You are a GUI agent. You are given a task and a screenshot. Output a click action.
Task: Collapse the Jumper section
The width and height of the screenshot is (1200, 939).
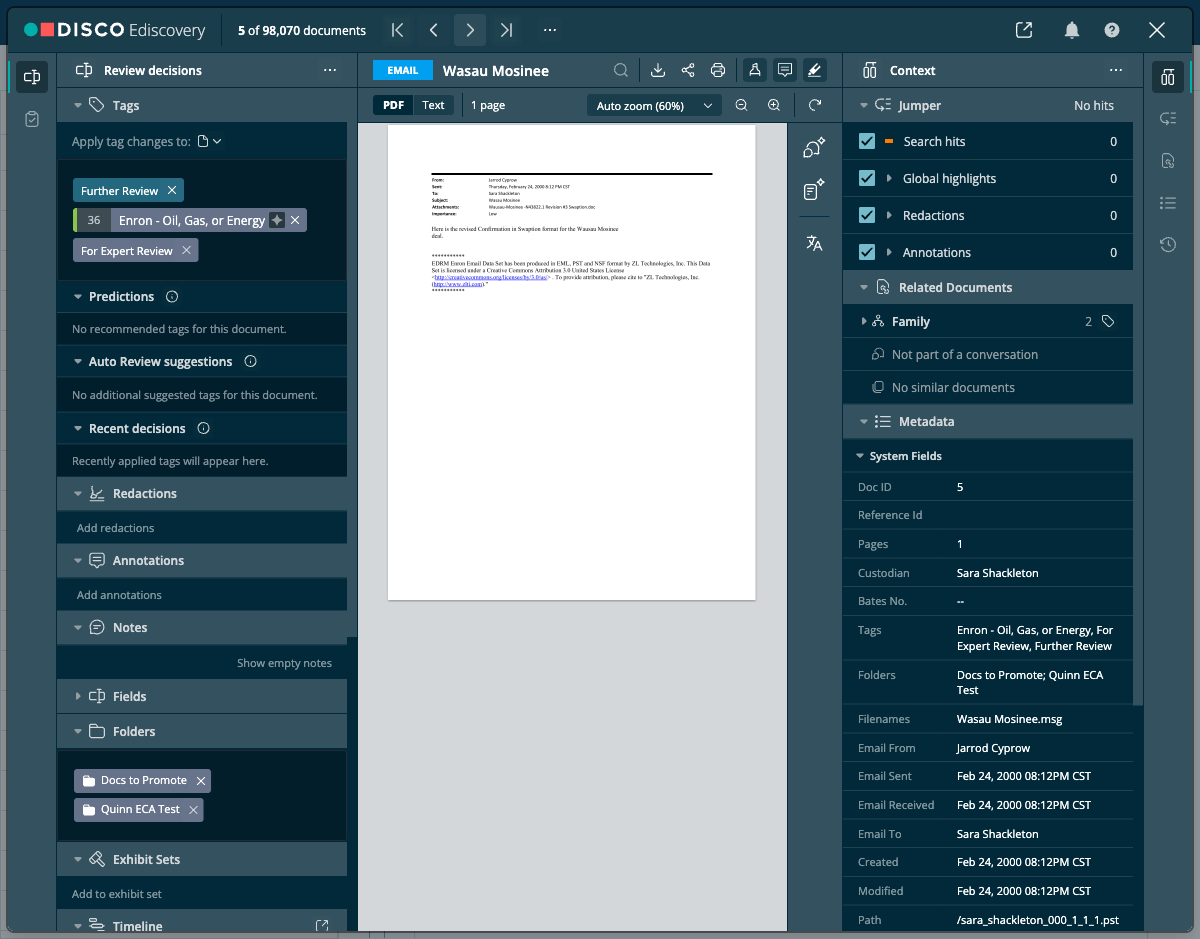tap(864, 105)
